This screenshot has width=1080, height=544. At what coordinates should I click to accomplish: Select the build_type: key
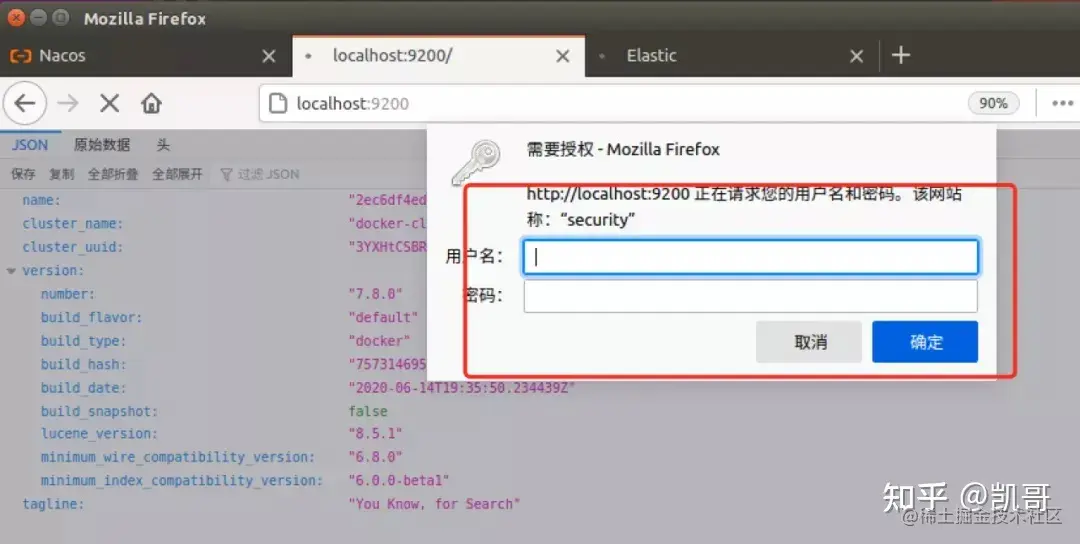(x=83, y=341)
